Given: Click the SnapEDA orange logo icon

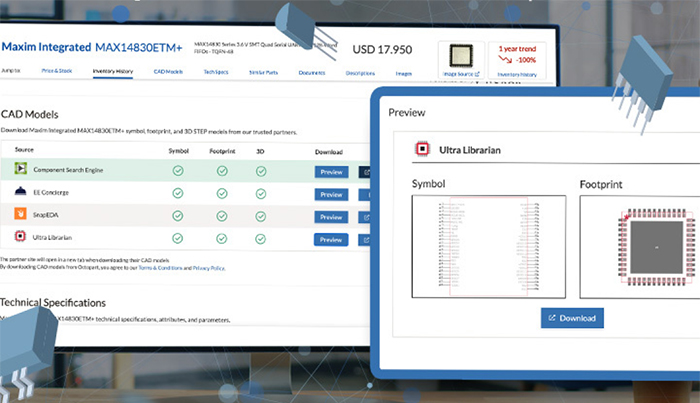Looking at the screenshot, I should pos(21,215).
